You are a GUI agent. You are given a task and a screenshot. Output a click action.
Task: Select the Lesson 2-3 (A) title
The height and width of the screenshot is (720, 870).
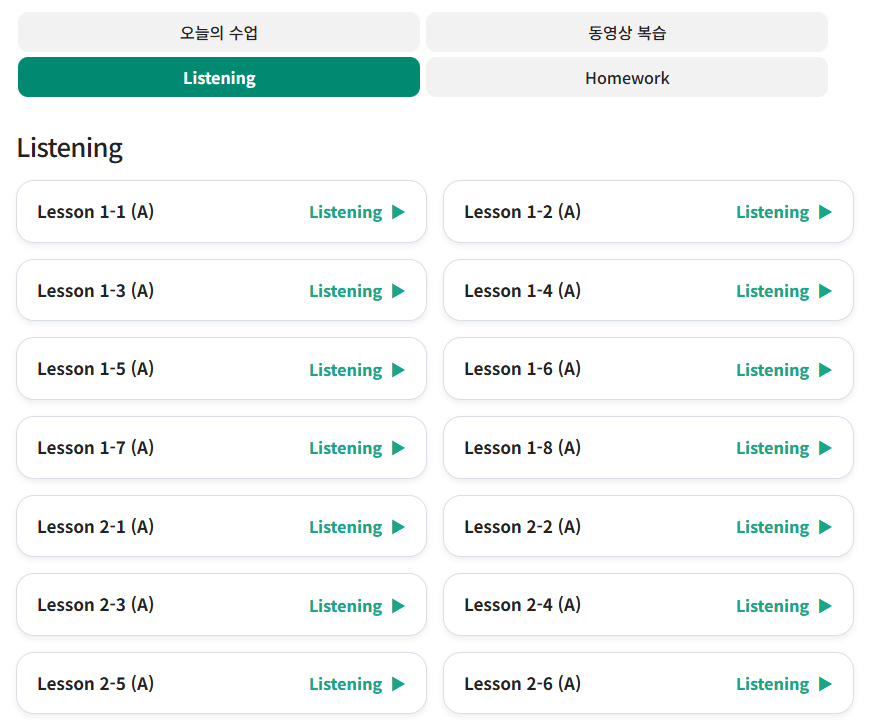95,605
